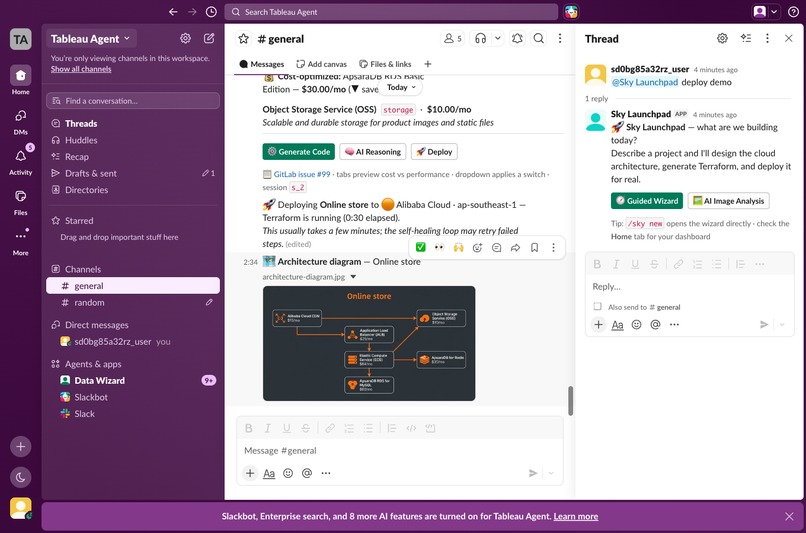
Task: React with the green check mark emoji
Action: click(x=420, y=247)
